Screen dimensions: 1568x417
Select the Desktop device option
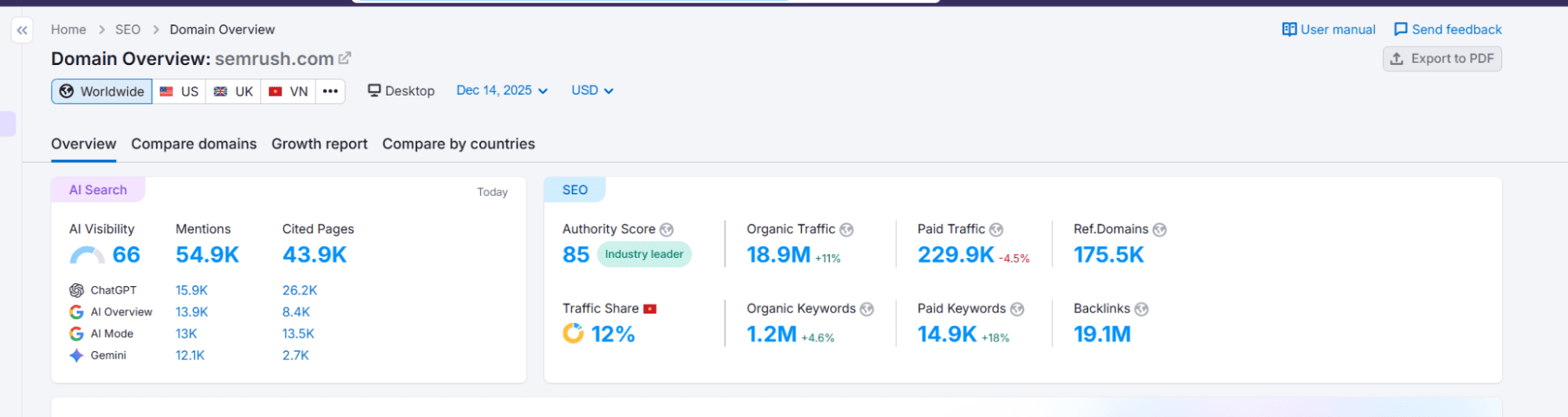[401, 91]
